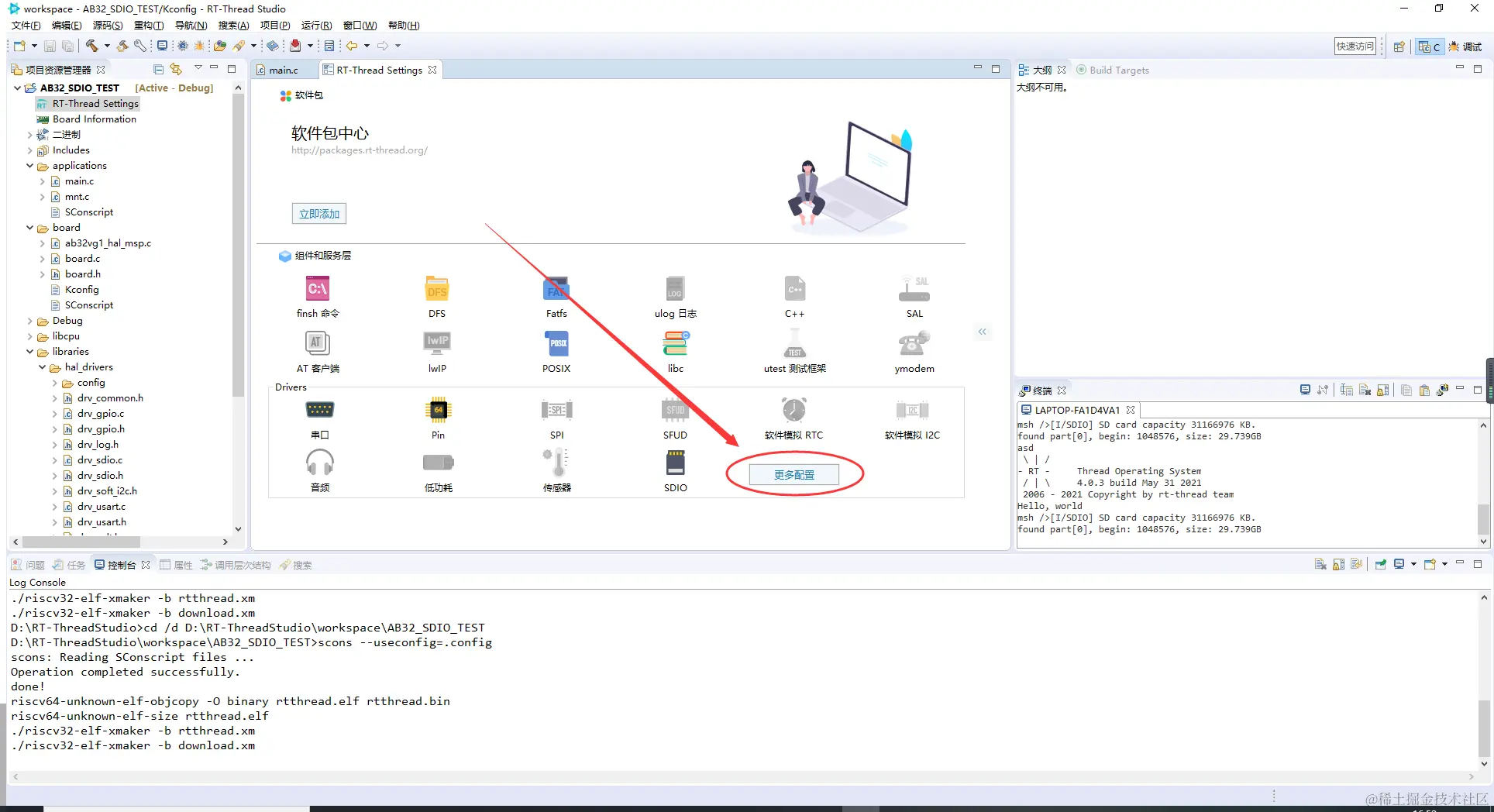Open the download icon dropdown arrow
The width and height of the screenshot is (1494, 812).
(310, 46)
